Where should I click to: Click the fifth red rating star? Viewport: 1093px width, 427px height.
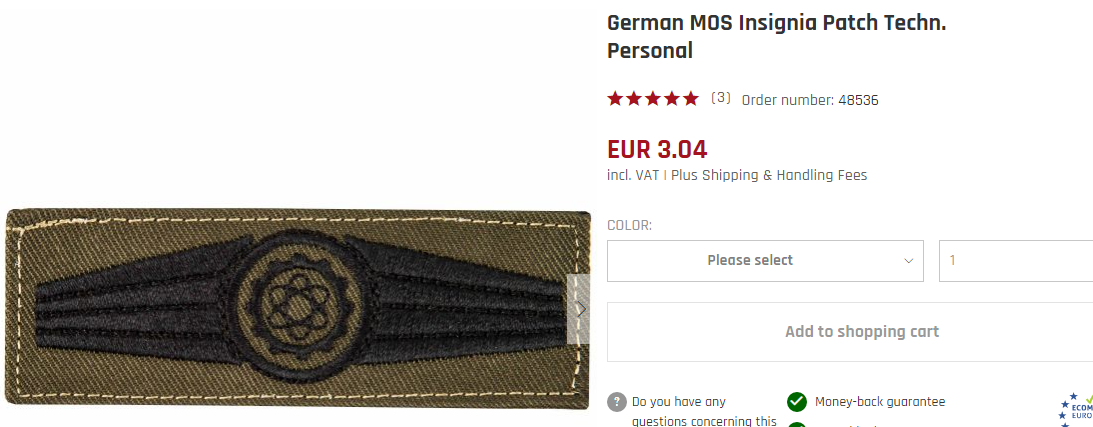pos(691,99)
